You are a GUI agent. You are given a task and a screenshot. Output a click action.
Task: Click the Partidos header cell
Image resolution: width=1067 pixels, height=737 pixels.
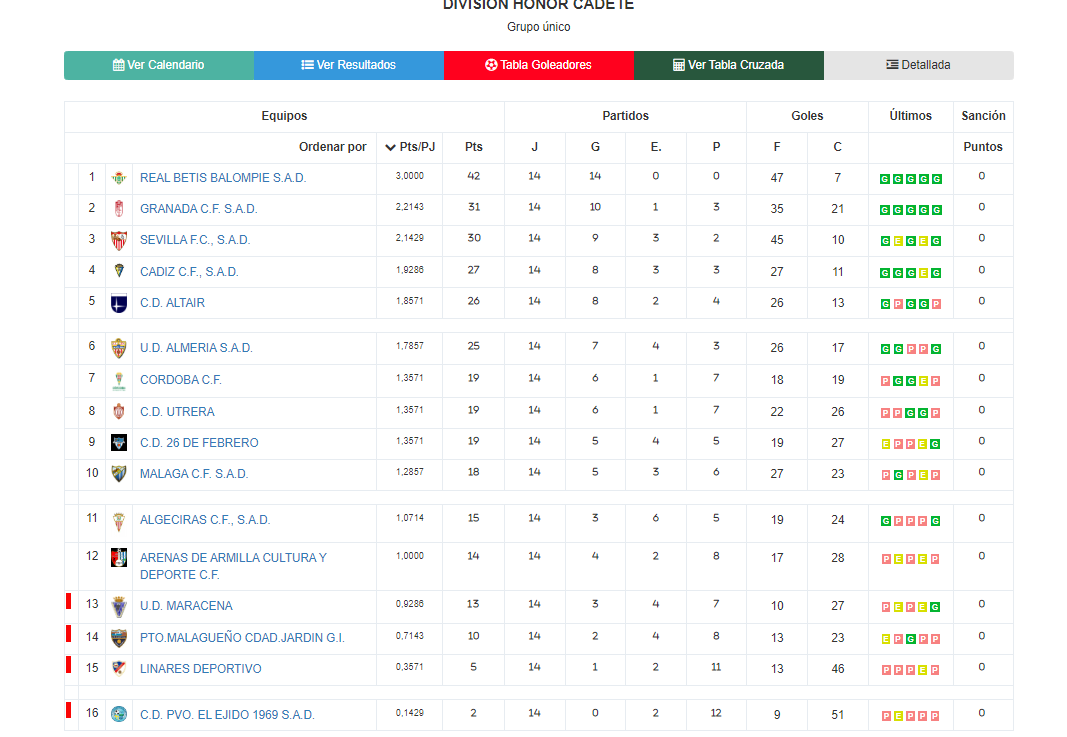(x=625, y=116)
